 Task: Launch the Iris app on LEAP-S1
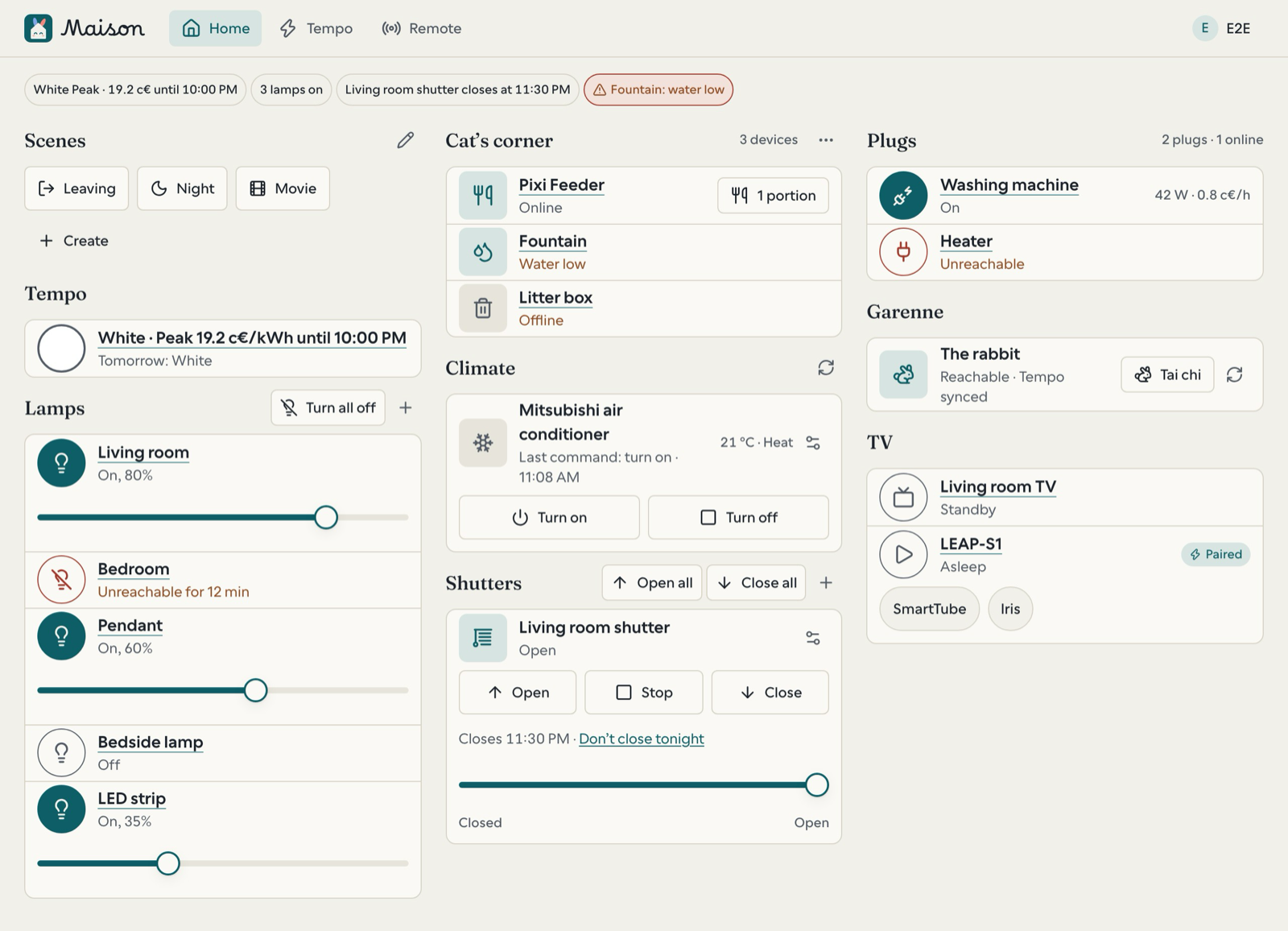pos(1010,609)
